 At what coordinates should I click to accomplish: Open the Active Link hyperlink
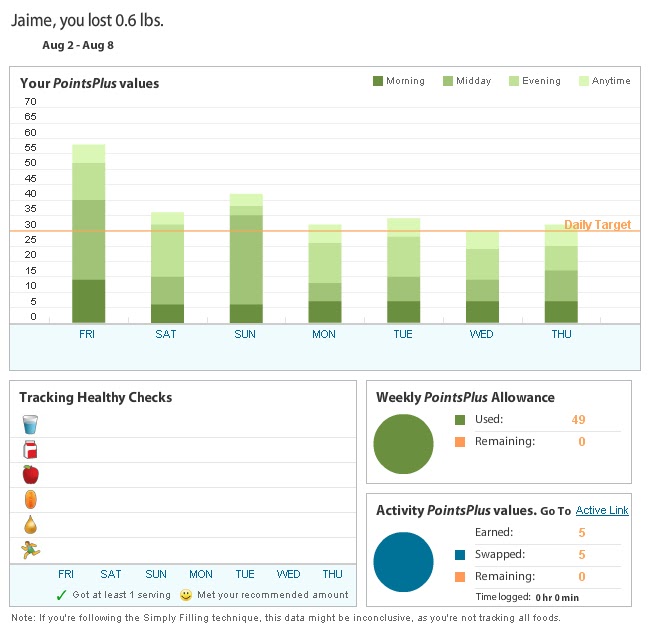602,510
